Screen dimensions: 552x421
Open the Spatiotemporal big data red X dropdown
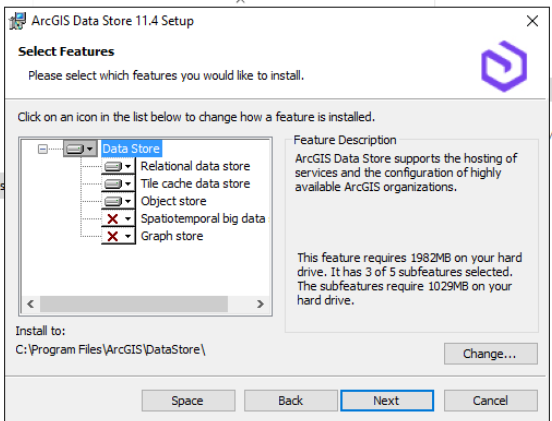118,219
